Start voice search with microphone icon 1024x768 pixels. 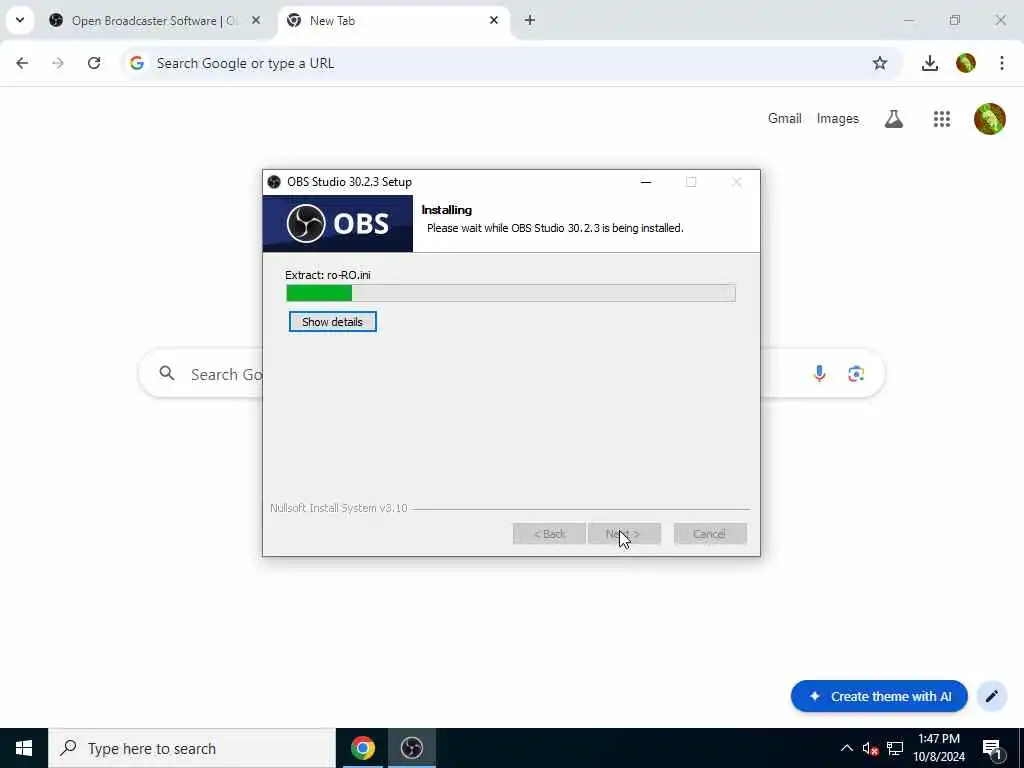click(x=819, y=374)
